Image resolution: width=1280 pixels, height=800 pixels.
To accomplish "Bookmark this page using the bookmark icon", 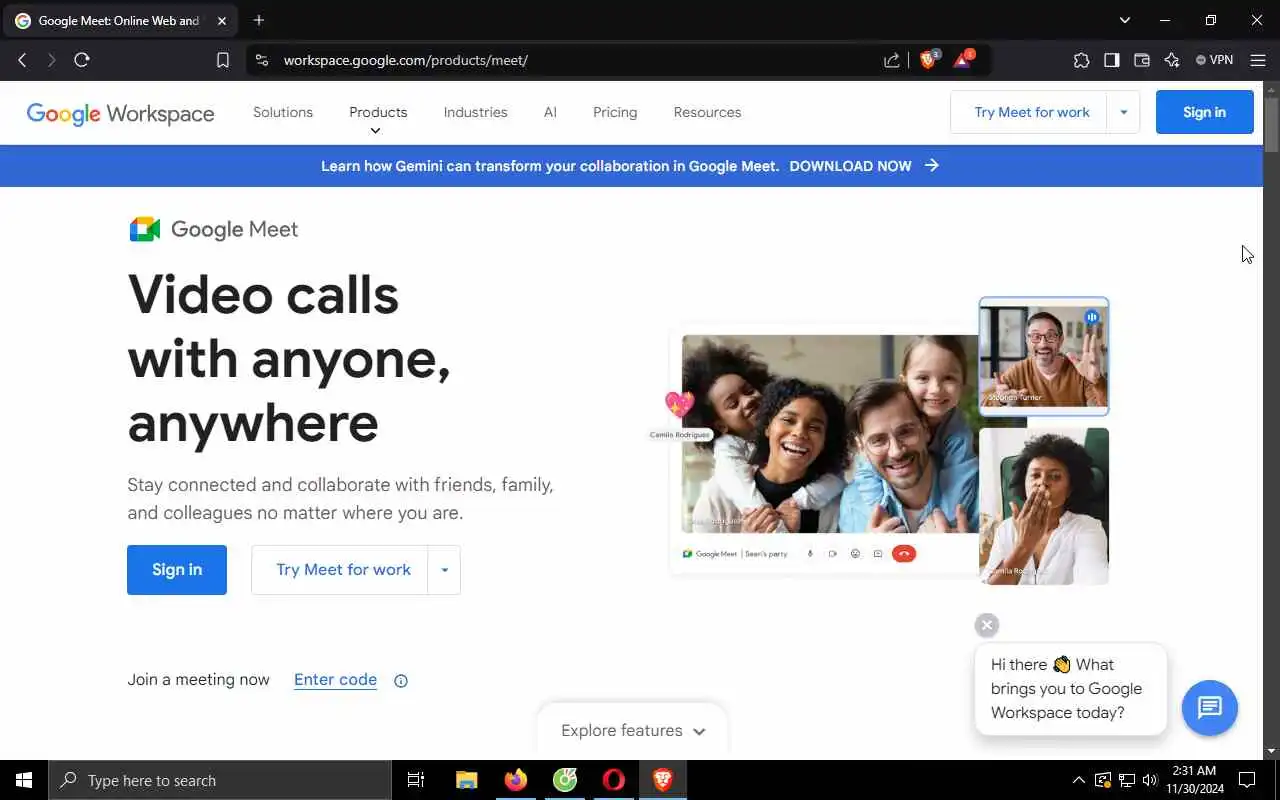I will (223, 60).
